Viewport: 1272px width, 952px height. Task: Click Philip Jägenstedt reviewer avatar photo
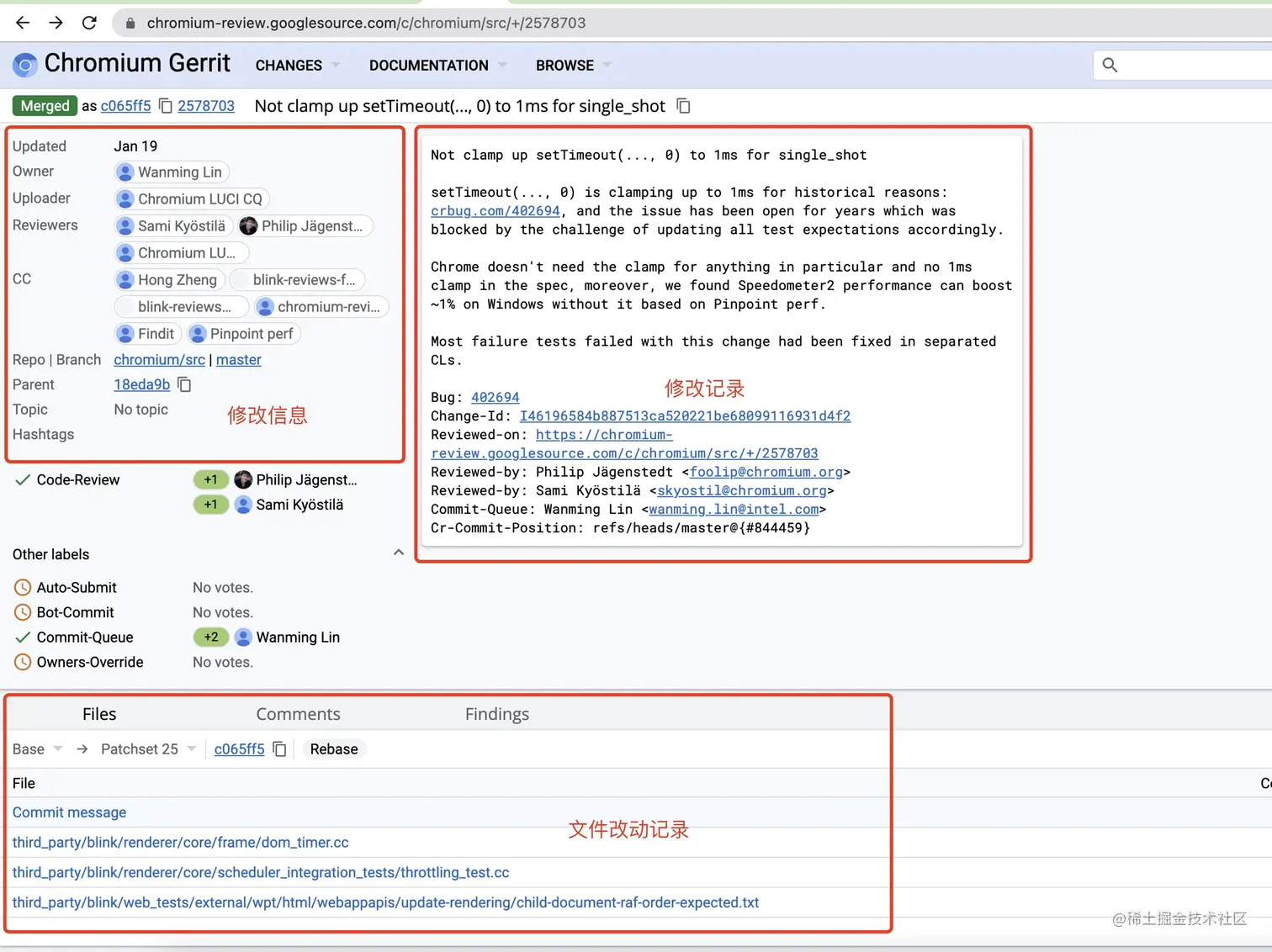248,226
